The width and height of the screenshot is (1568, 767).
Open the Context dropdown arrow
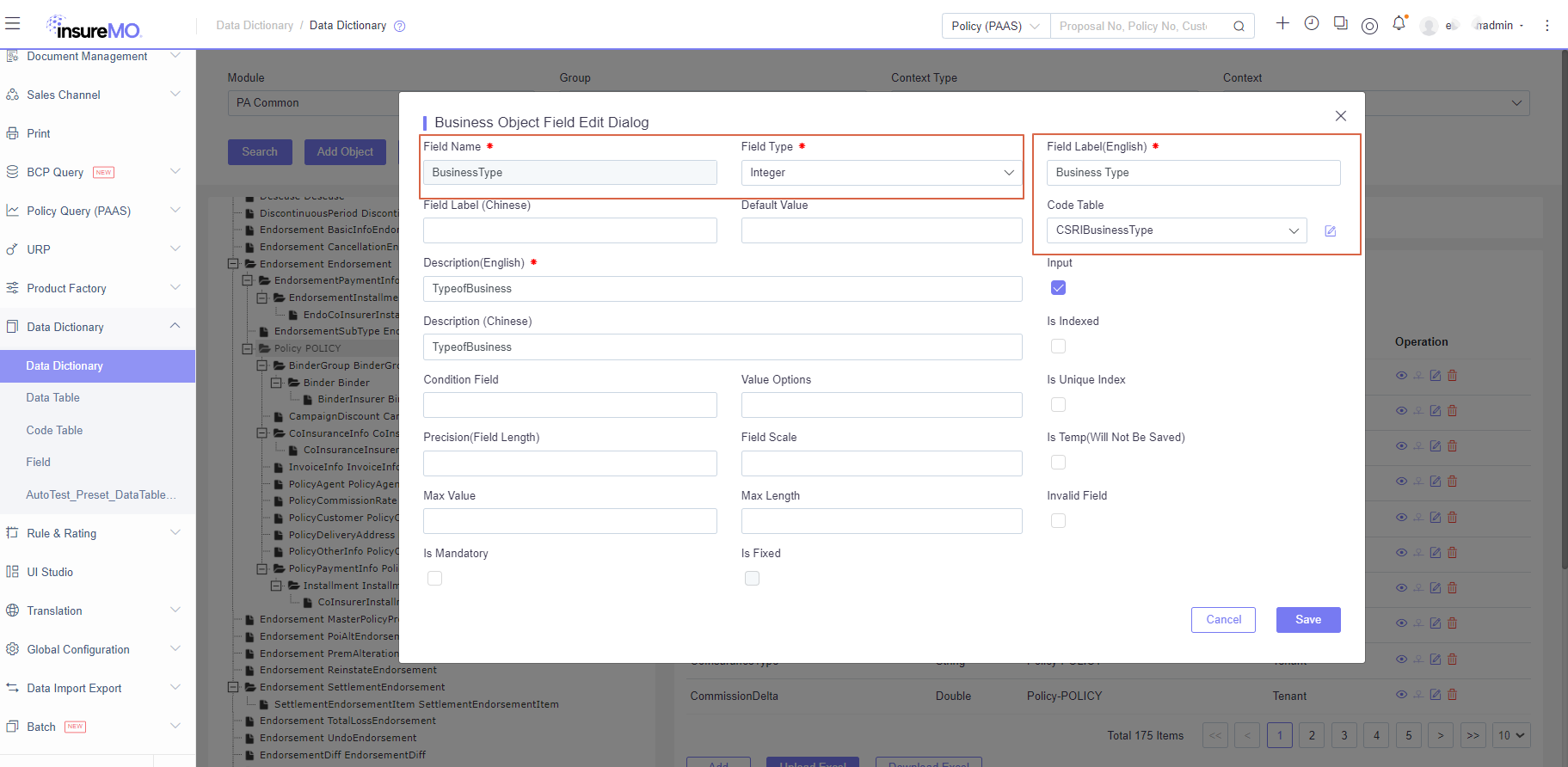tap(1516, 103)
